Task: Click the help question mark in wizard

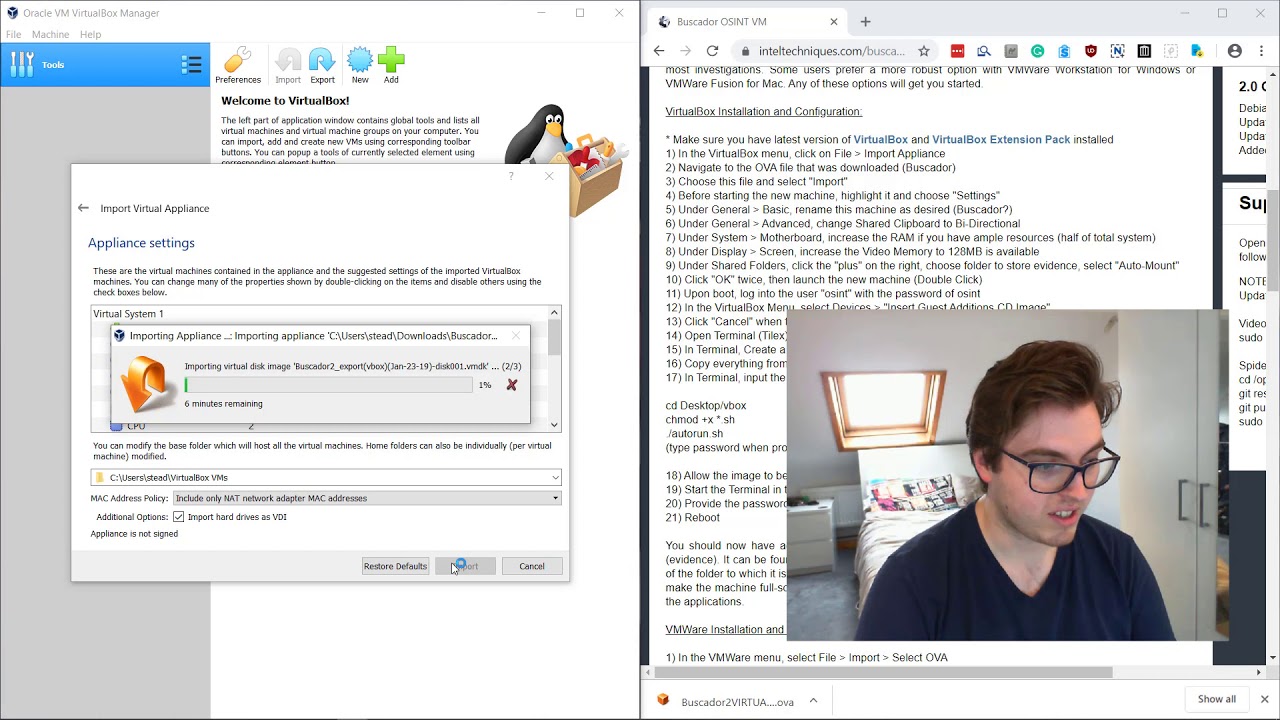Action: pos(511,176)
